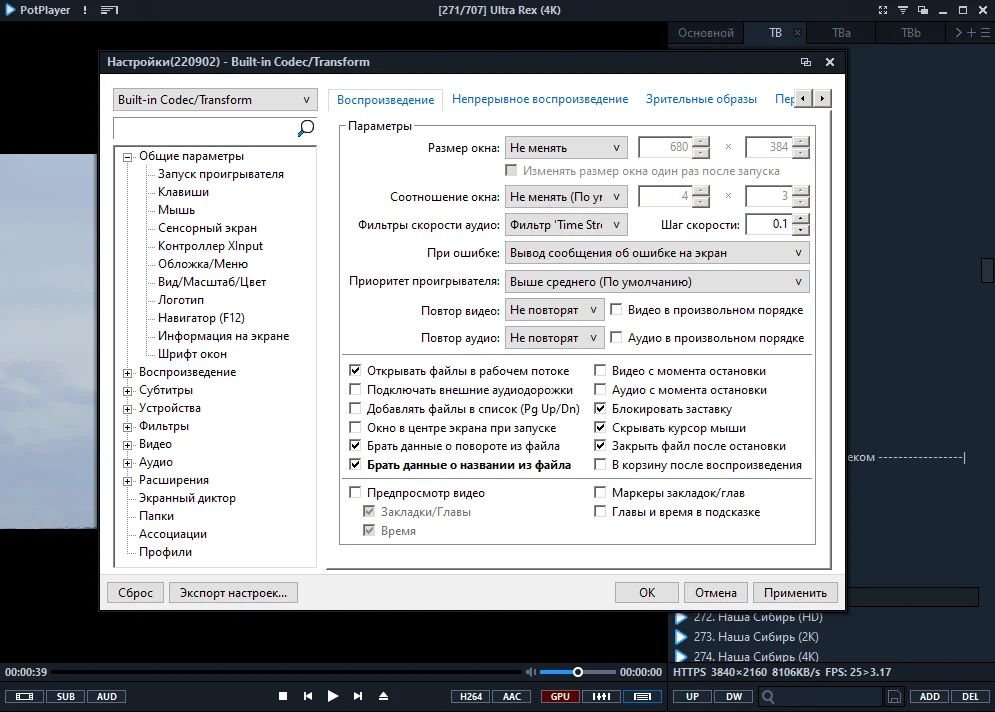Check Видео в произвольном порядке box

click(x=616, y=310)
